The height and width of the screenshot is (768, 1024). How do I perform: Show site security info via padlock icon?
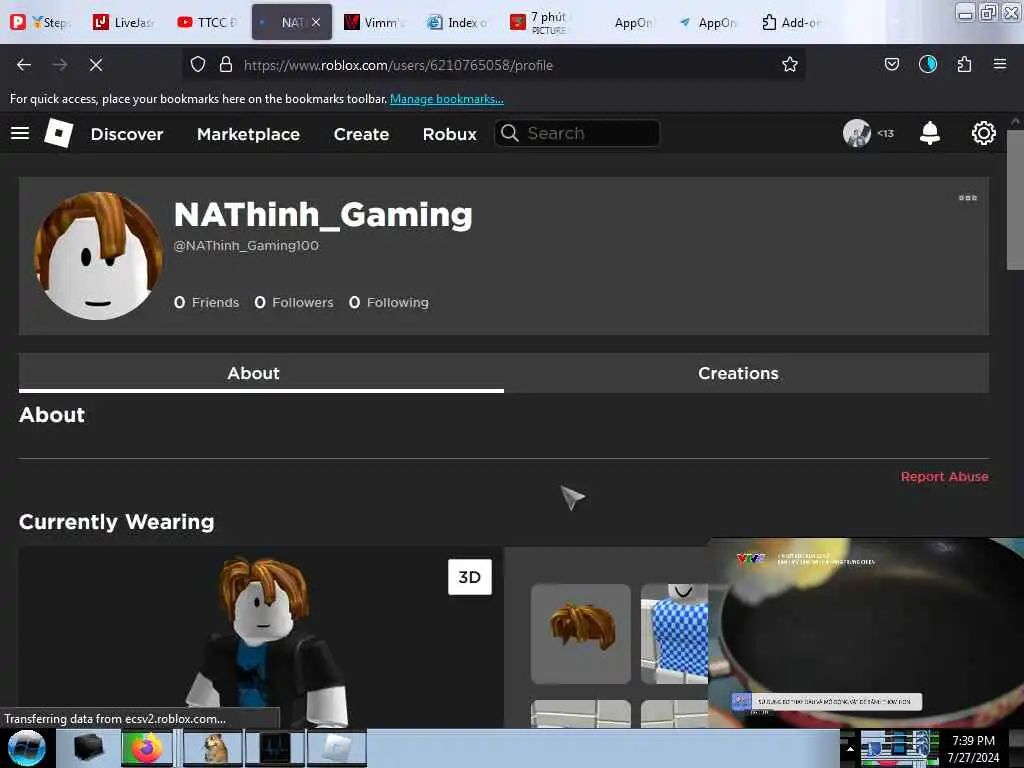226,65
